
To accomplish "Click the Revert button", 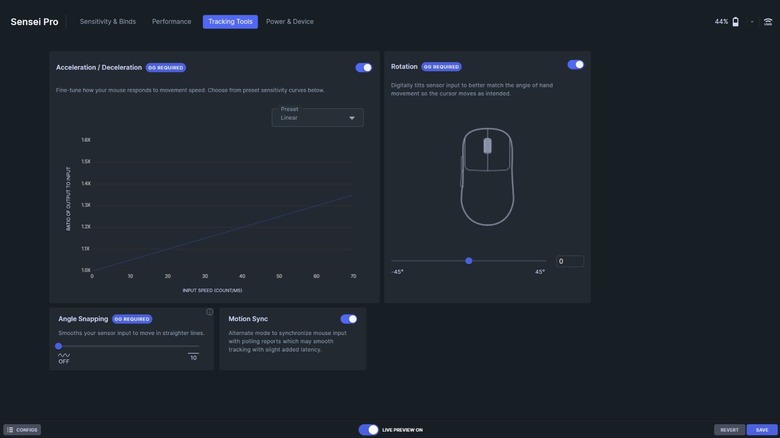I will (729, 430).
